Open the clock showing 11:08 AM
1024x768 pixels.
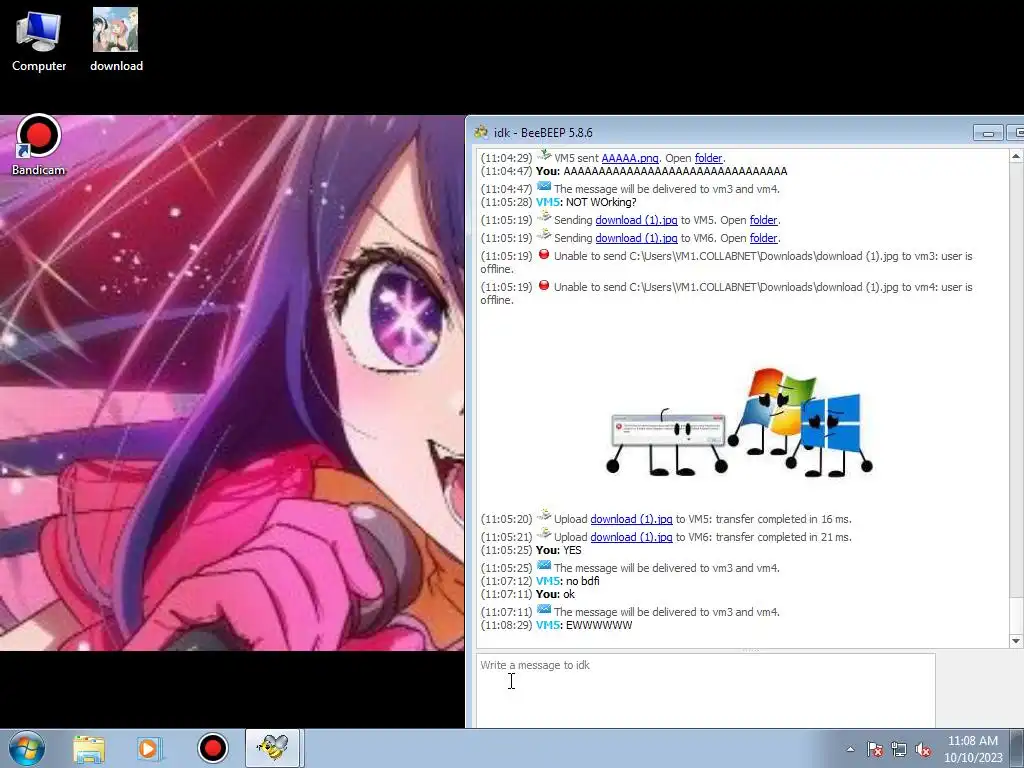972,741
